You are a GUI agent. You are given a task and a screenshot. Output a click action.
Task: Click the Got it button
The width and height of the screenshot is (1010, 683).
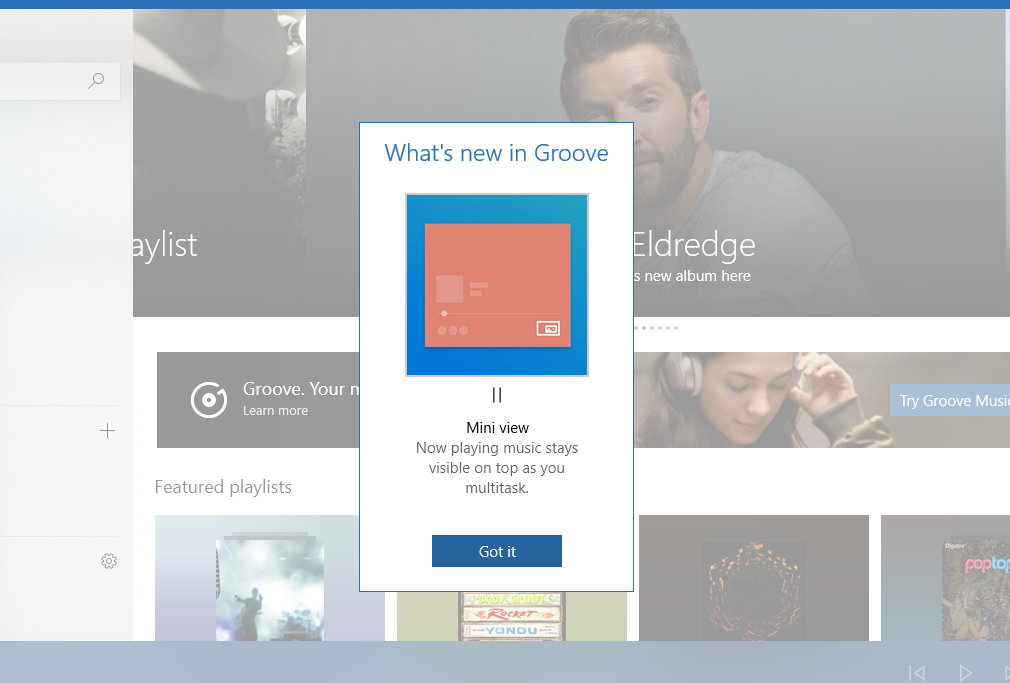tap(497, 551)
